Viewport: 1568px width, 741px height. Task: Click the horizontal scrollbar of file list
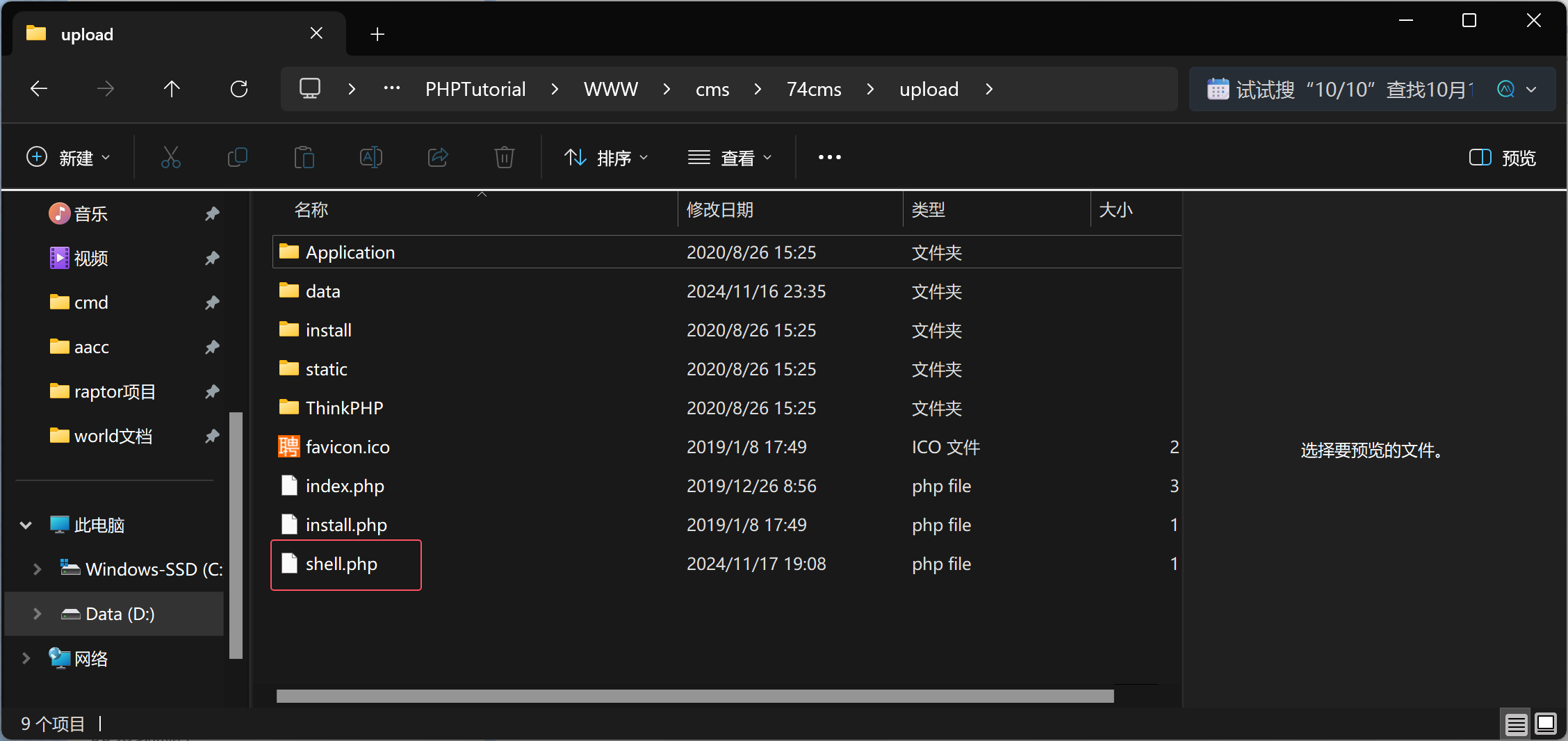pyautogui.click(x=695, y=696)
